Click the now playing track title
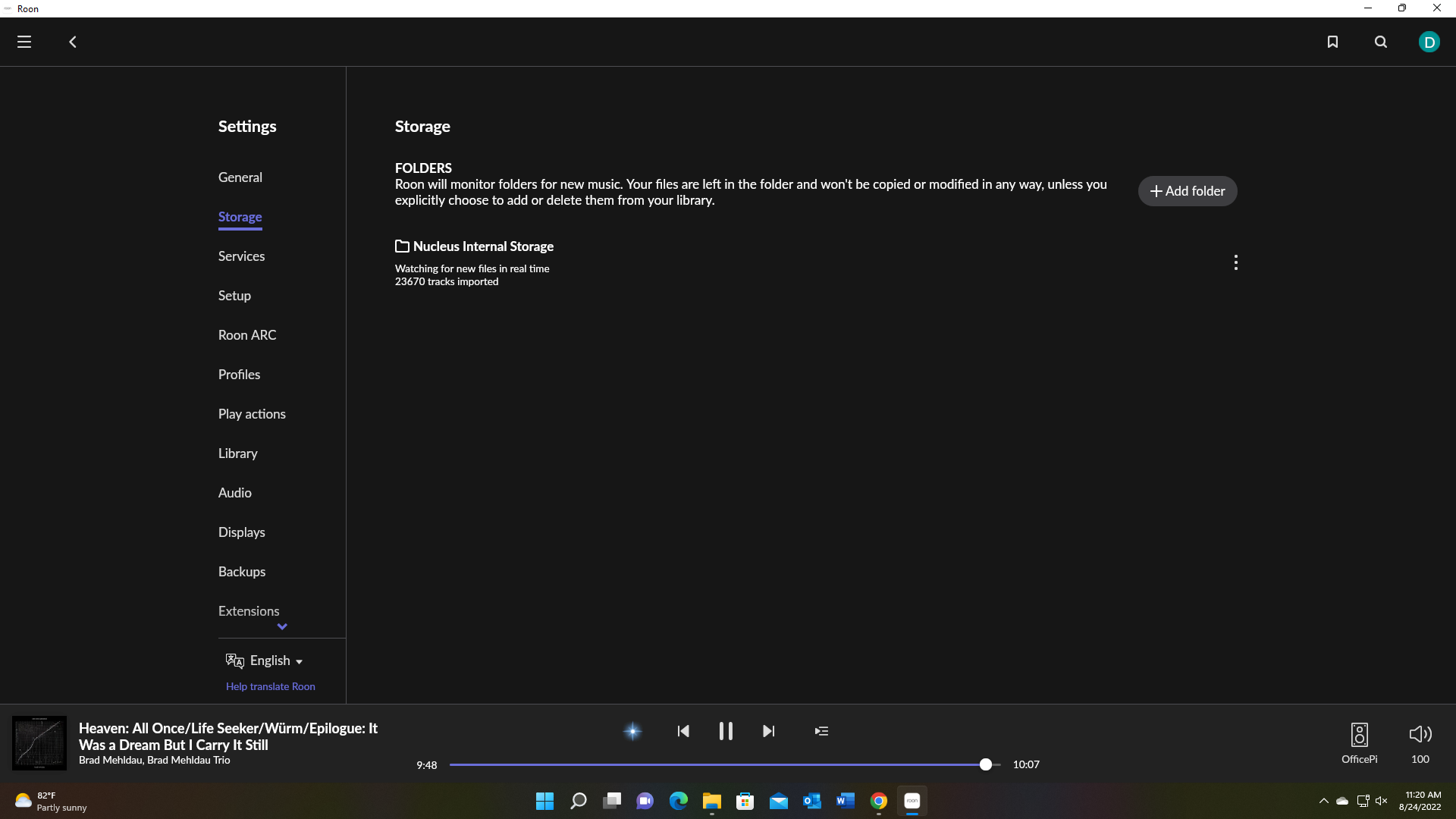The image size is (1456, 819). pyautogui.click(x=228, y=736)
